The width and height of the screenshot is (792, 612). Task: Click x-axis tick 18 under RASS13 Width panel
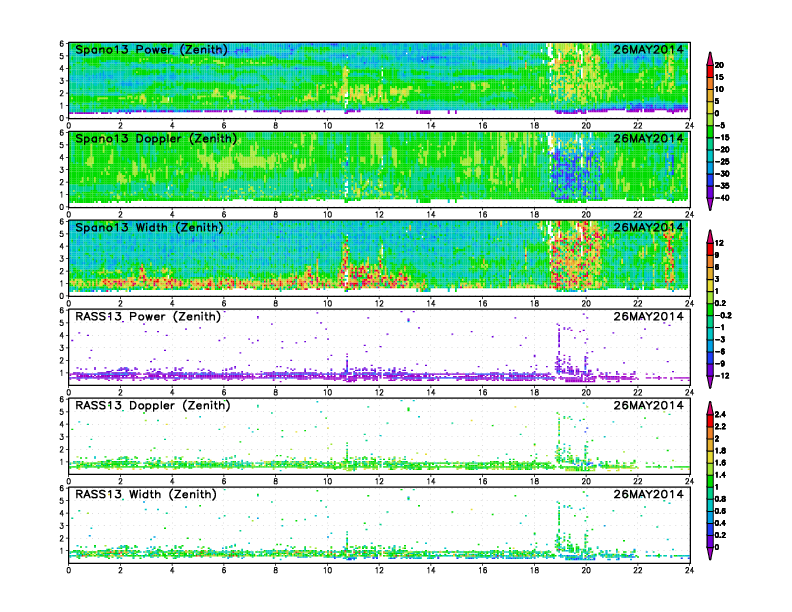(x=534, y=570)
